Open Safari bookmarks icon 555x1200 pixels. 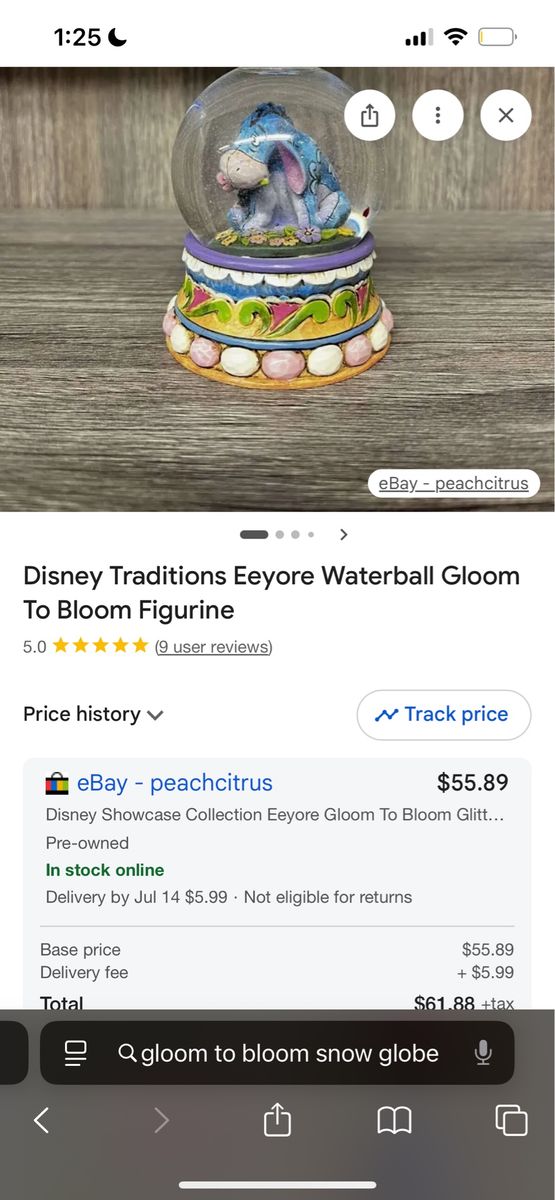coord(394,1120)
